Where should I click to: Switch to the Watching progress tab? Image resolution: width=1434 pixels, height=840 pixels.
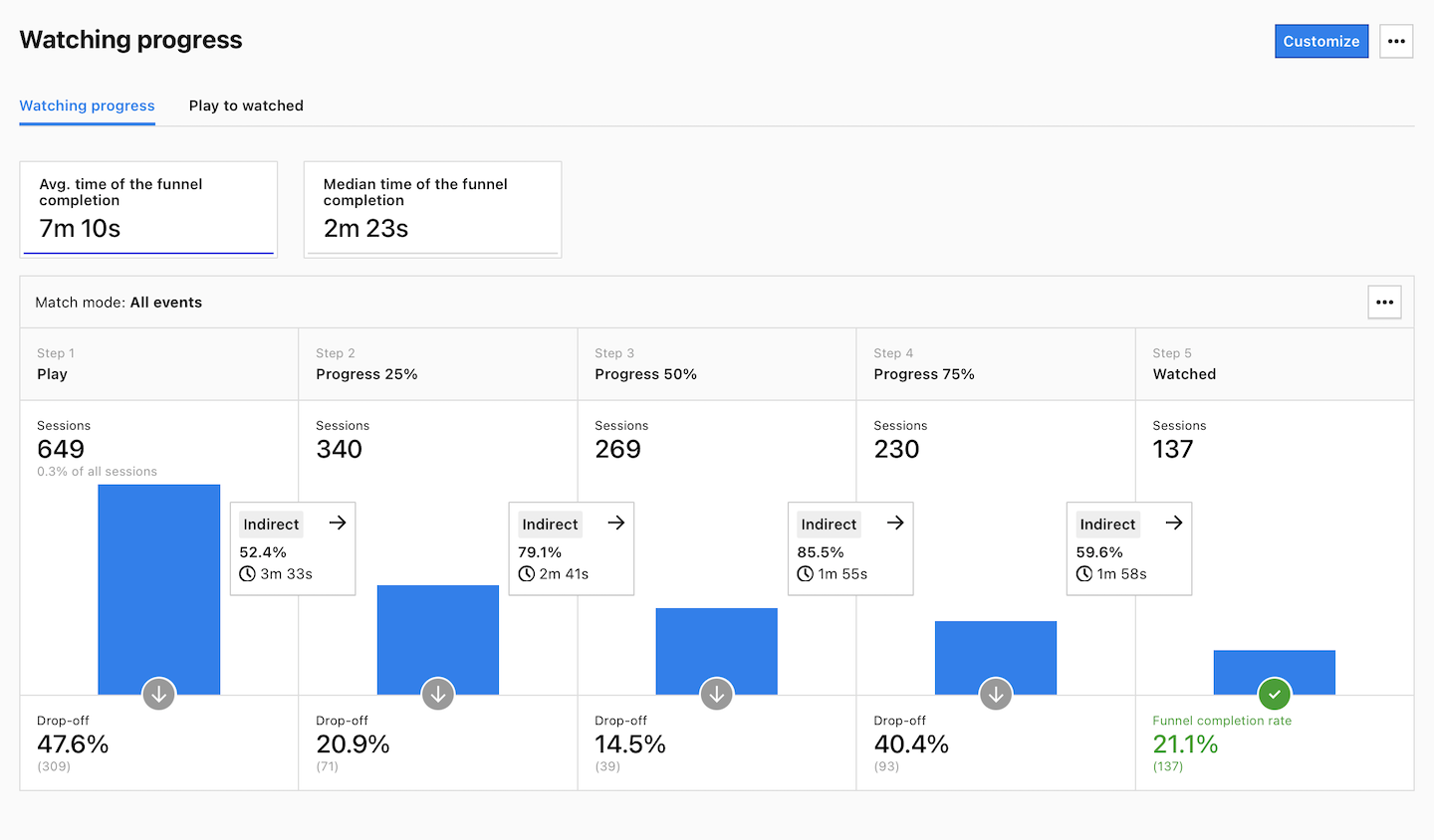(x=87, y=105)
